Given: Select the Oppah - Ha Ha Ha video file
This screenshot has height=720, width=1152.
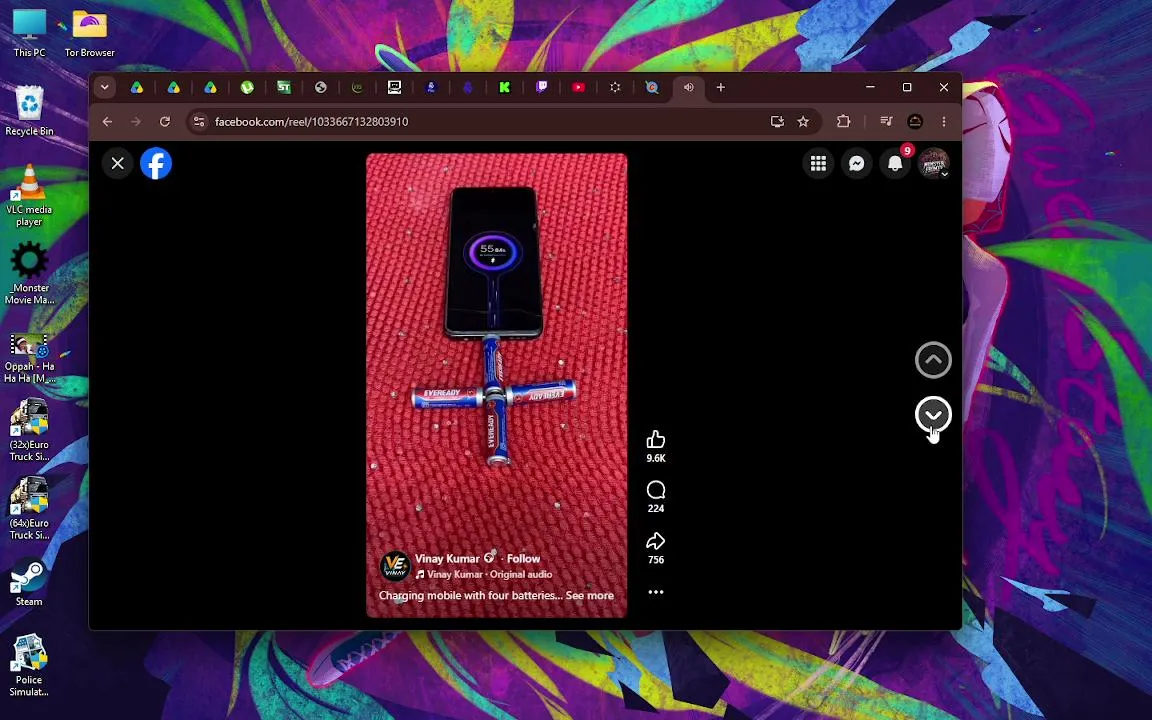Looking at the screenshot, I should point(29,358).
